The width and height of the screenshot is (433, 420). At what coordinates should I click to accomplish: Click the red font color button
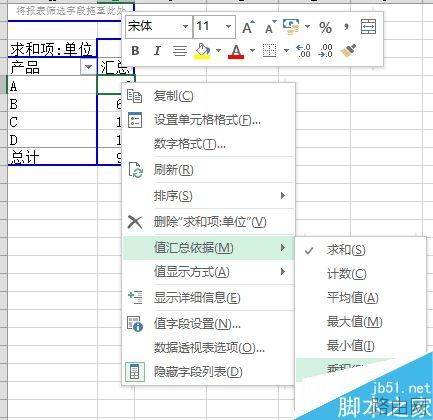tap(236, 51)
